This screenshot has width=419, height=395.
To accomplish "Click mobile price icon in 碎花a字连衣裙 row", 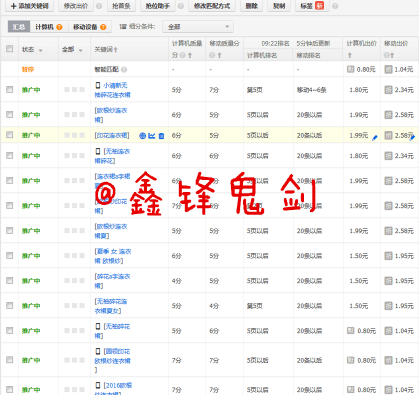I will coord(388,281).
